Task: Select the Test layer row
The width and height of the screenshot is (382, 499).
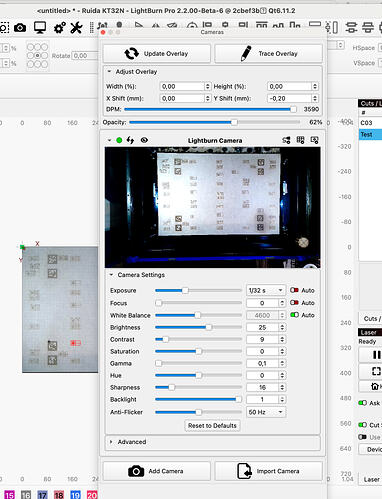Action: (x=370, y=135)
